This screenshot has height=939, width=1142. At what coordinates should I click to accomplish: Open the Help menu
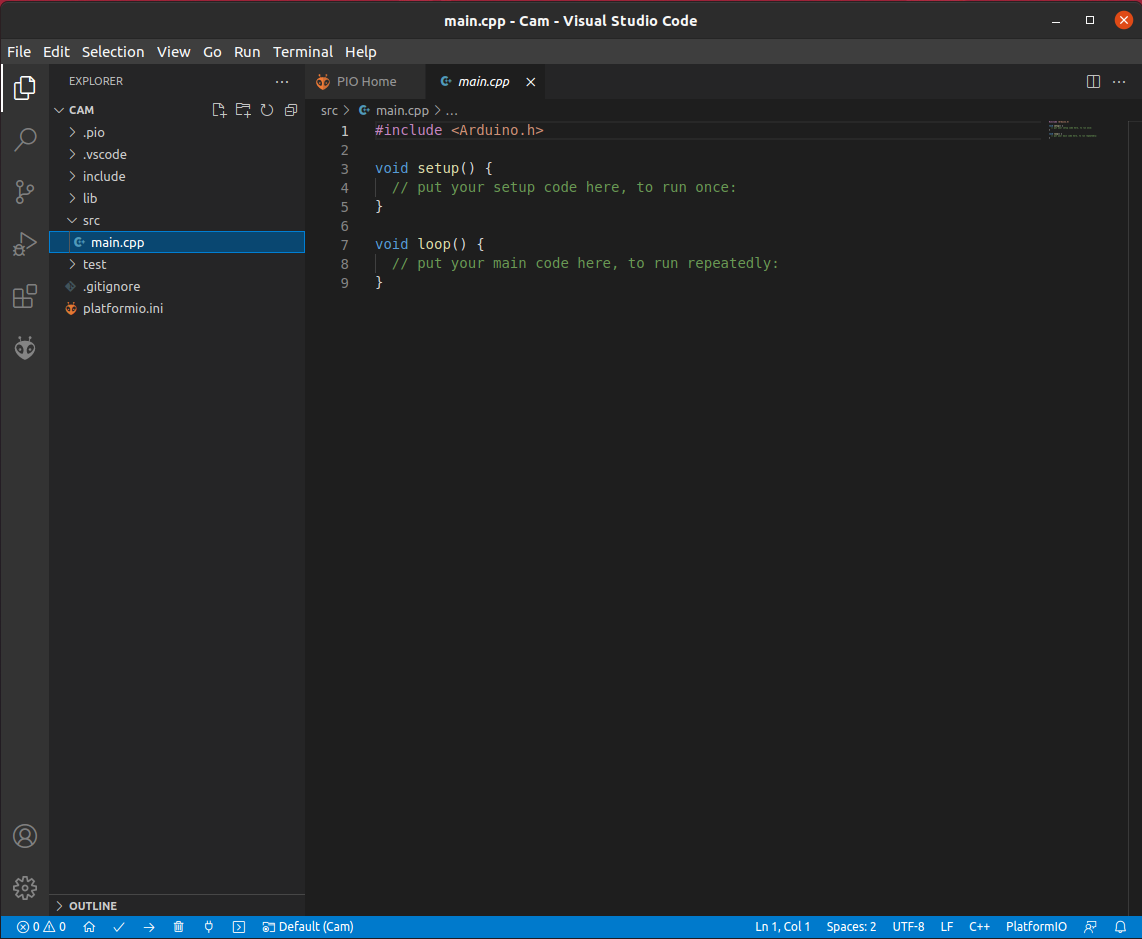(x=361, y=52)
